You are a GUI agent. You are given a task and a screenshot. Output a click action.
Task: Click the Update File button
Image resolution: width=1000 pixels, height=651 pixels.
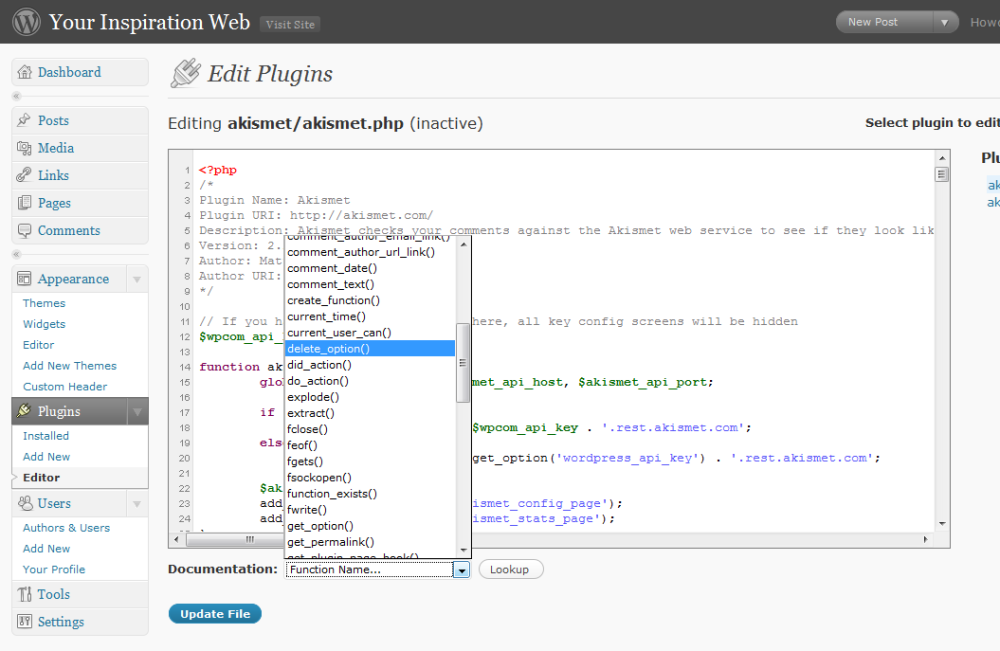pyautogui.click(x=215, y=614)
